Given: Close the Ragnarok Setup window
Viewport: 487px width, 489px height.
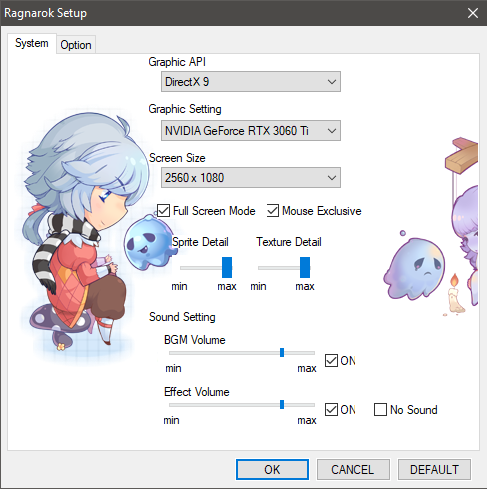Looking at the screenshot, I should tap(472, 13).
